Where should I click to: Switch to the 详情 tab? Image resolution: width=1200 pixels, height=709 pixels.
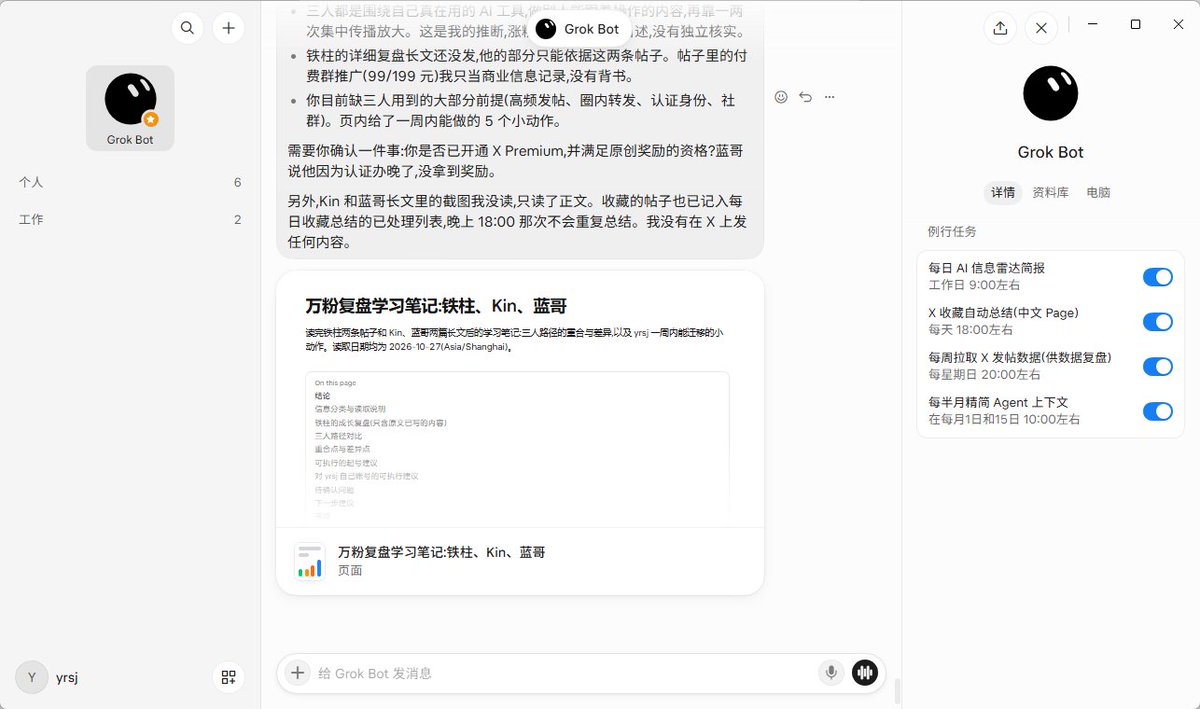1003,192
